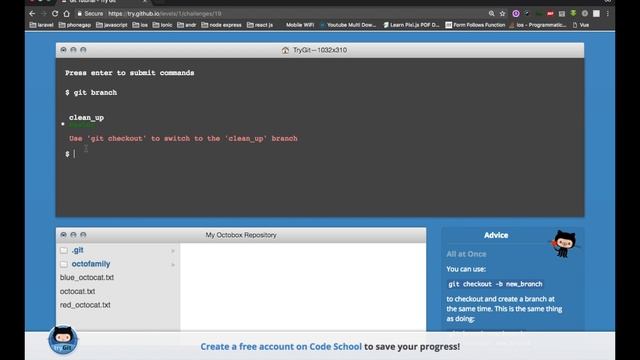Click the Secure padlock icon

pyautogui.click(x=80, y=13)
